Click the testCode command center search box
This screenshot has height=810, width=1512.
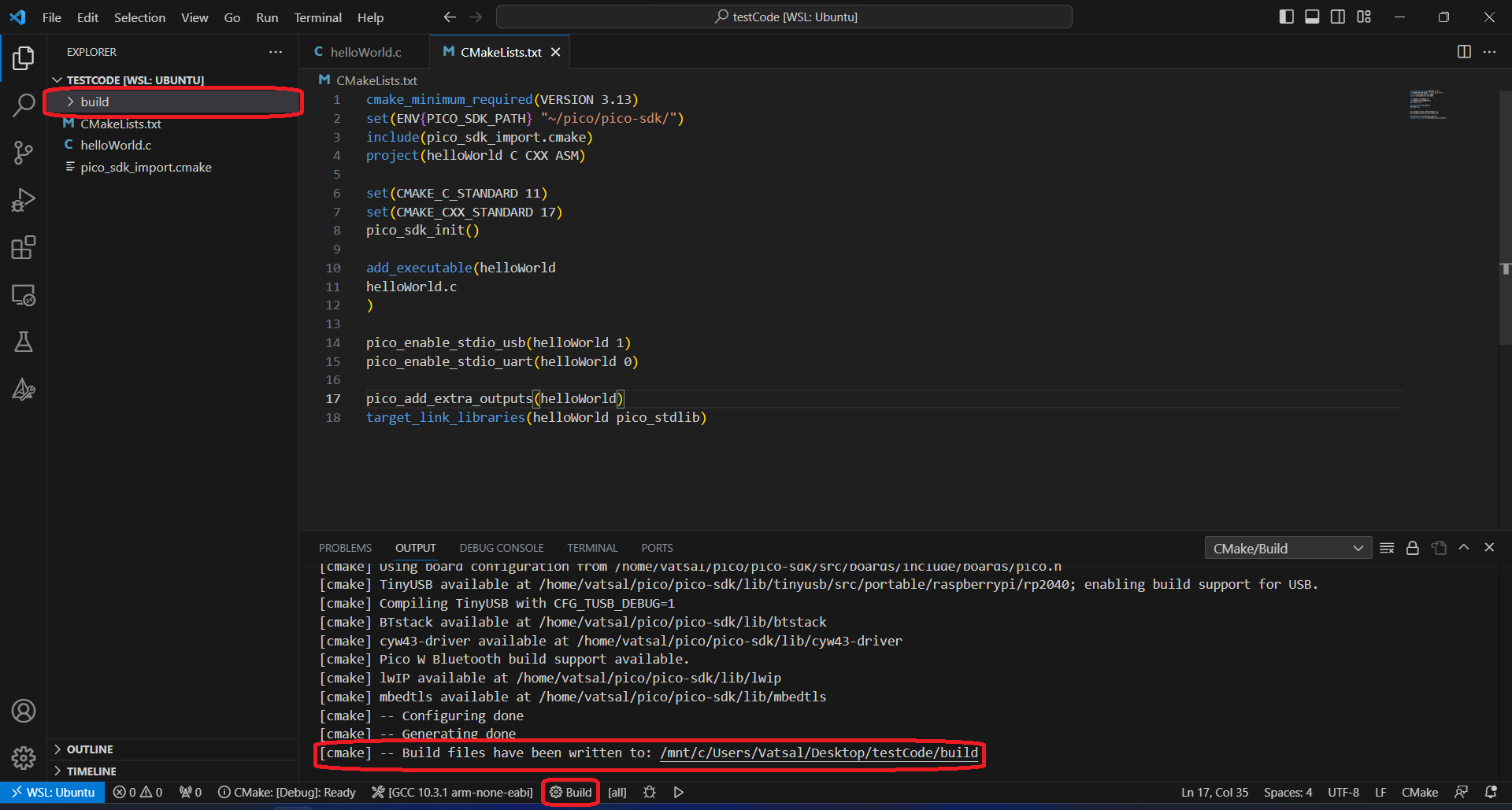click(784, 17)
